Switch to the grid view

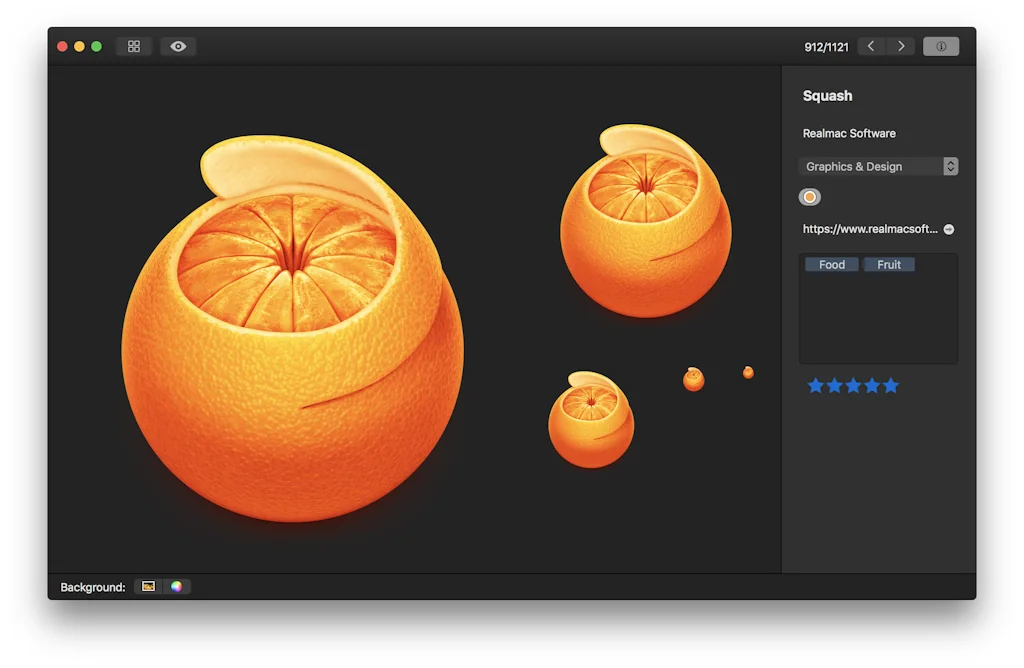(x=134, y=46)
